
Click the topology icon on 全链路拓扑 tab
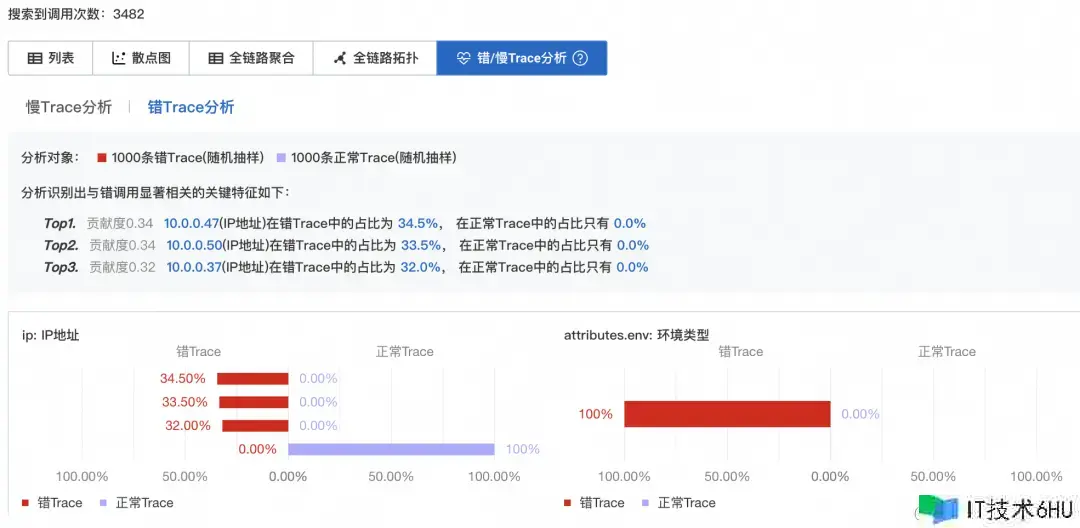(x=340, y=58)
